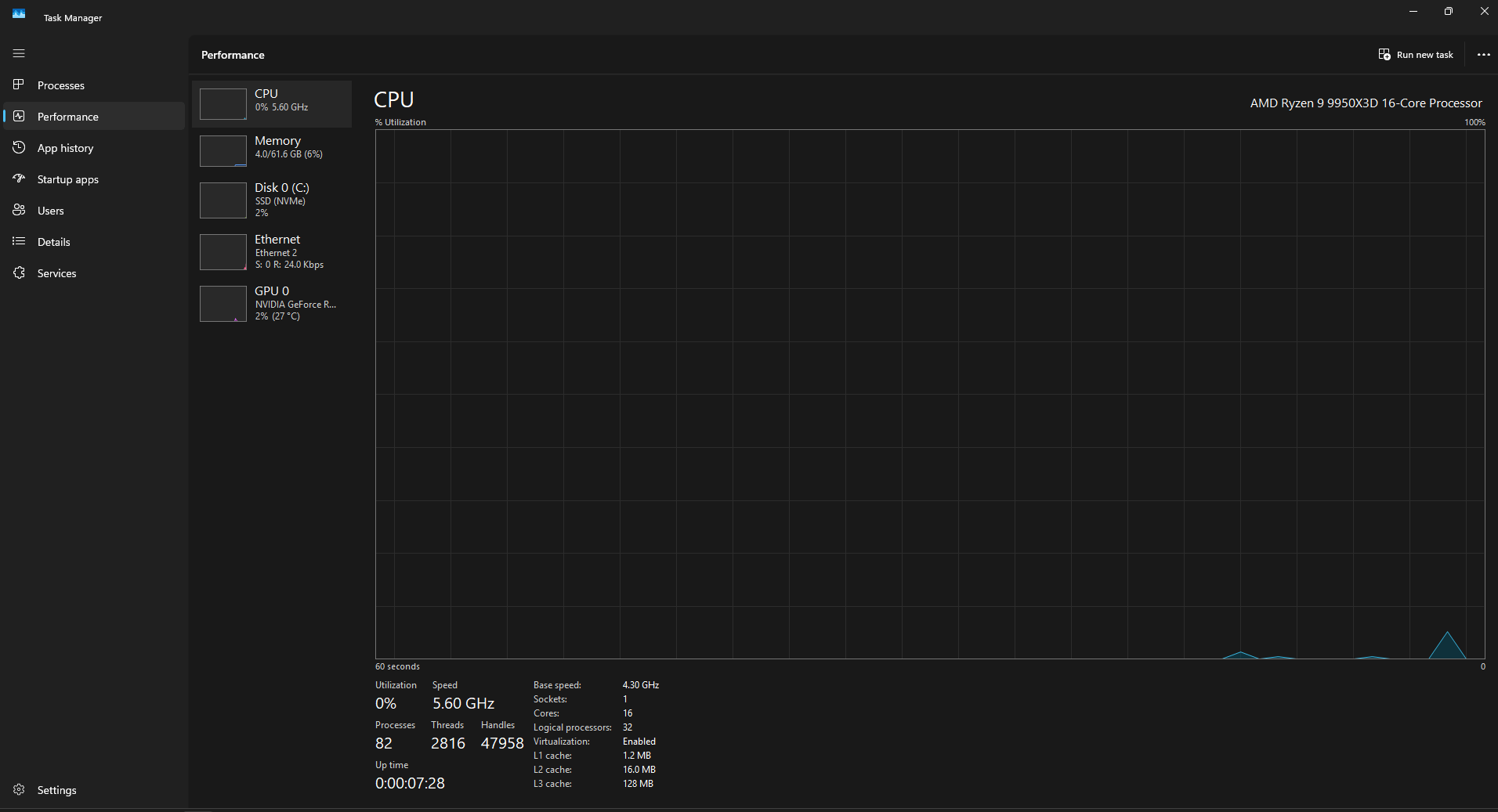Click the Details list icon

coord(19,241)
